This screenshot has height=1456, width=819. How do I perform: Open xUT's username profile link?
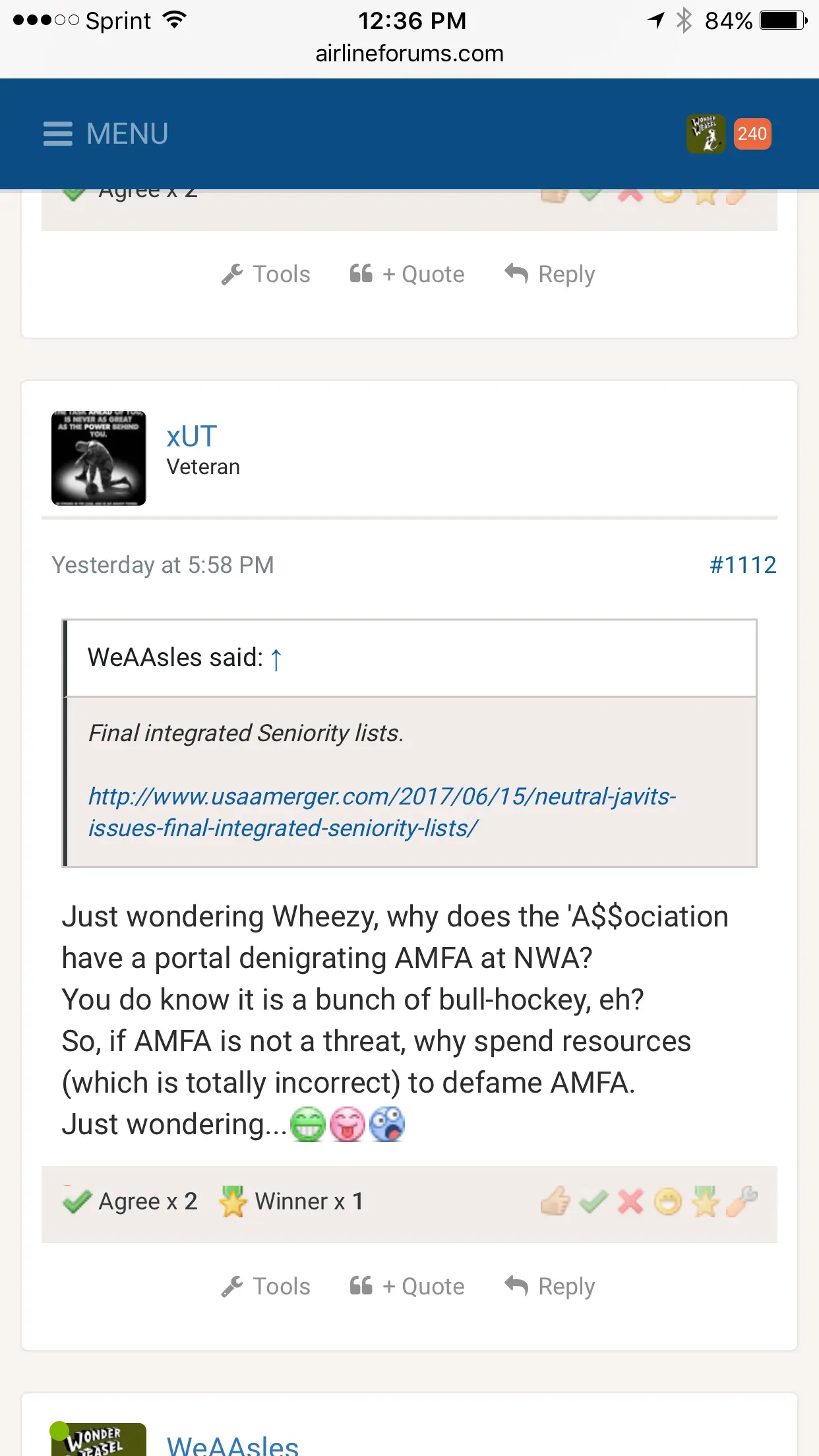point(191,437)
